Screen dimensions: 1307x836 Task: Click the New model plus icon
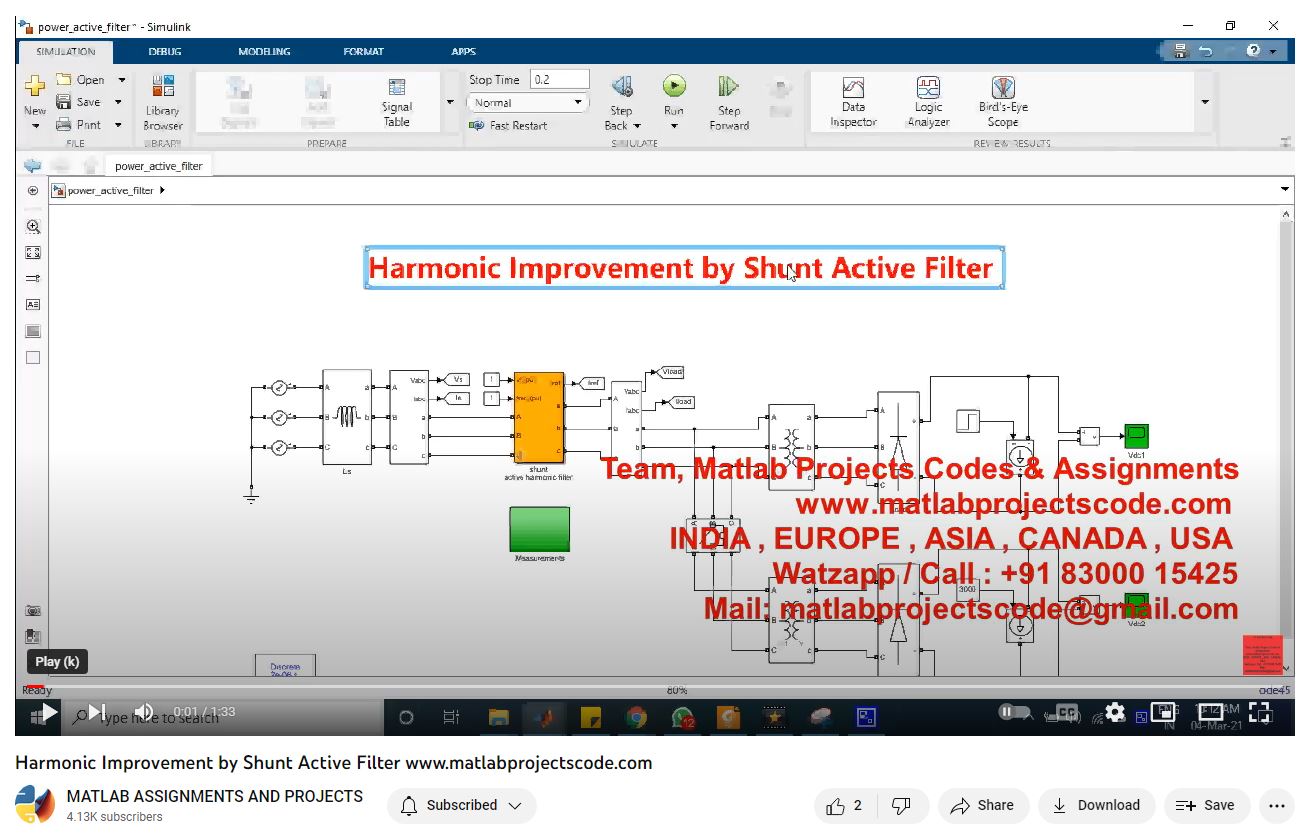[x=35, y=86]
